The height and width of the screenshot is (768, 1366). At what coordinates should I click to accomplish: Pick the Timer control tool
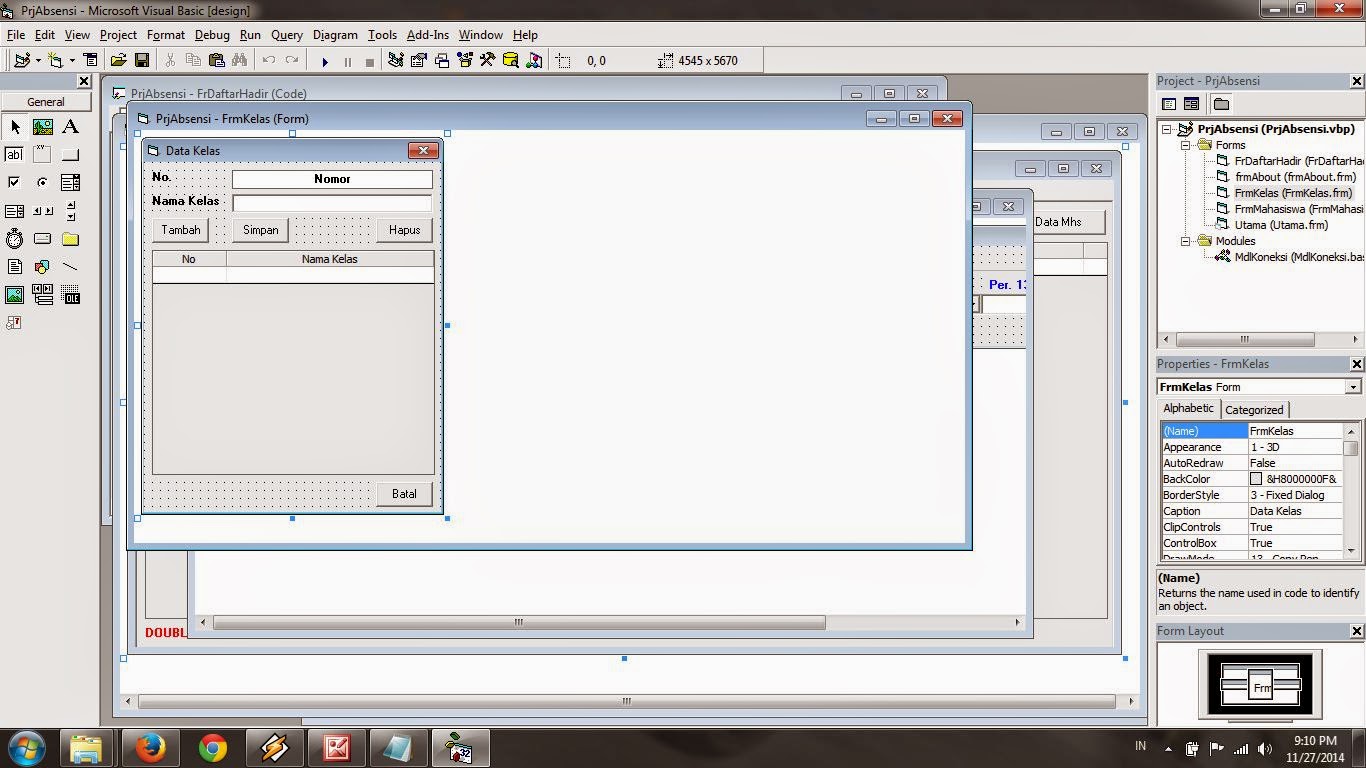pos(14,239)
